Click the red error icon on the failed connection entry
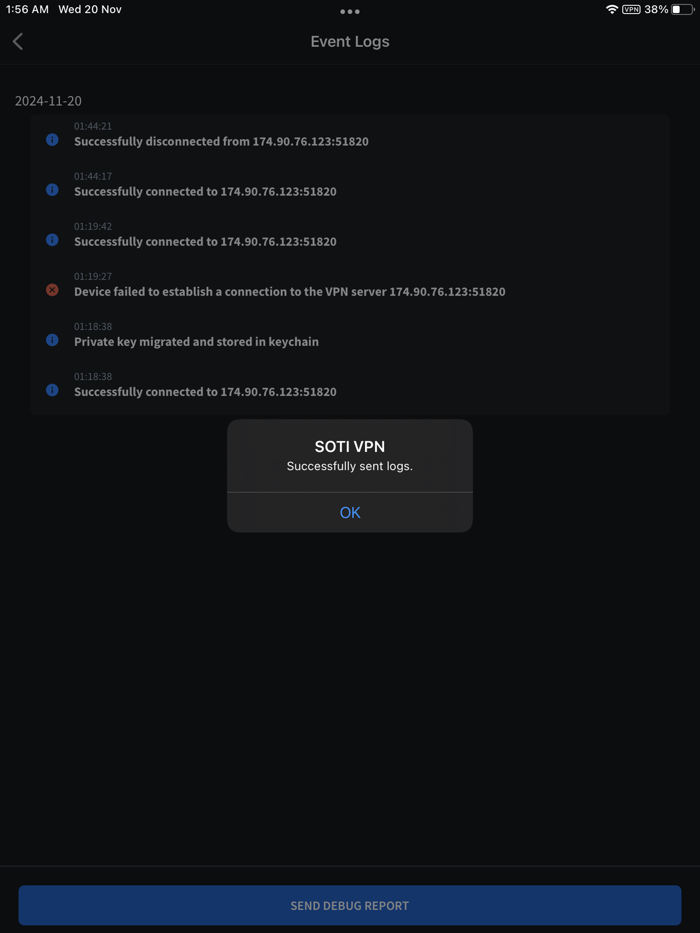The width and height of the screenshot is (700, 933). (52, 290)
